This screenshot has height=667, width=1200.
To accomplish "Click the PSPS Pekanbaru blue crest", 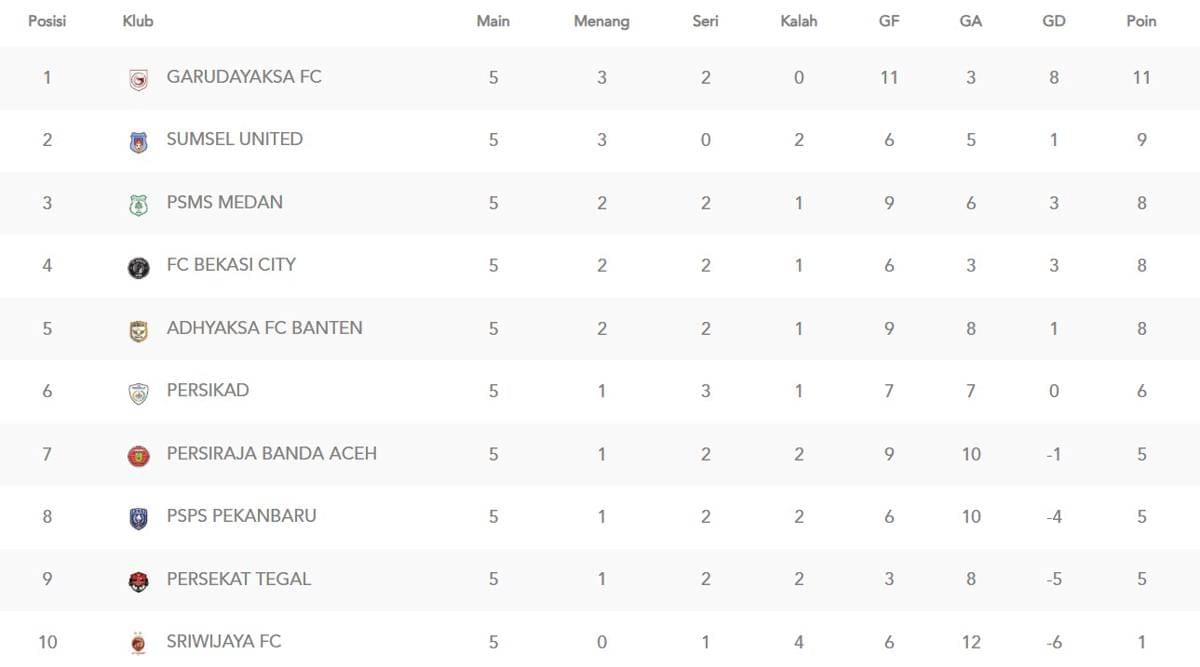I will [139, 518].
